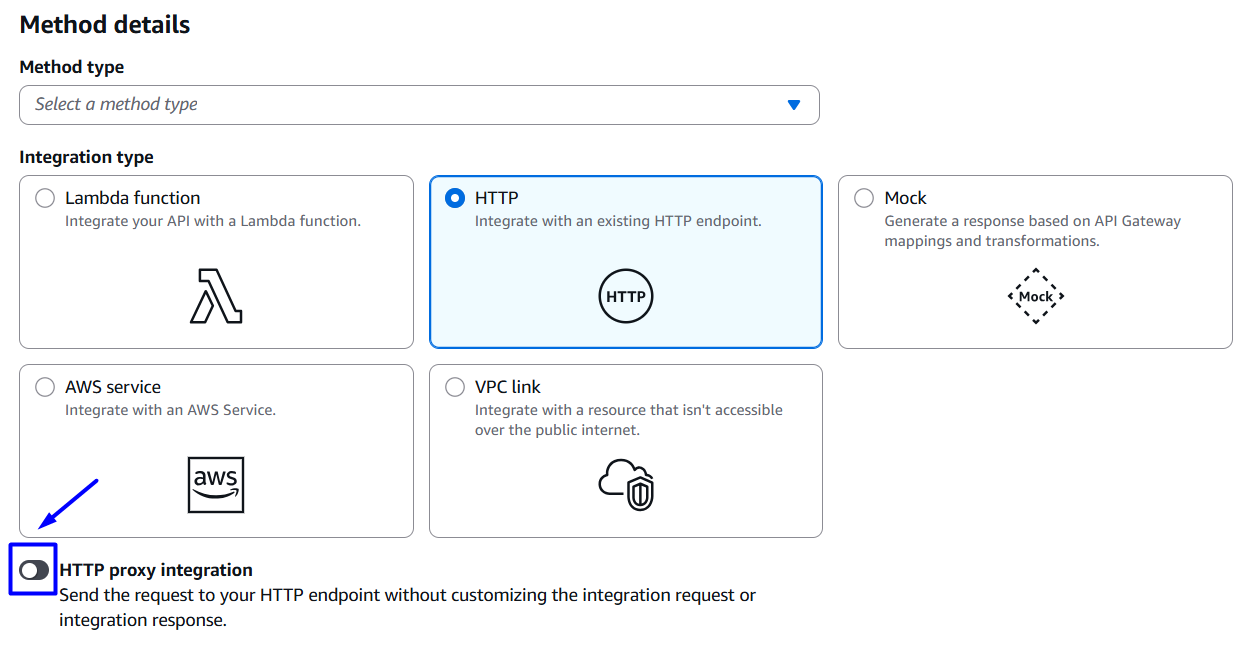Click the cloud shield VPC icon

[626, 485]
